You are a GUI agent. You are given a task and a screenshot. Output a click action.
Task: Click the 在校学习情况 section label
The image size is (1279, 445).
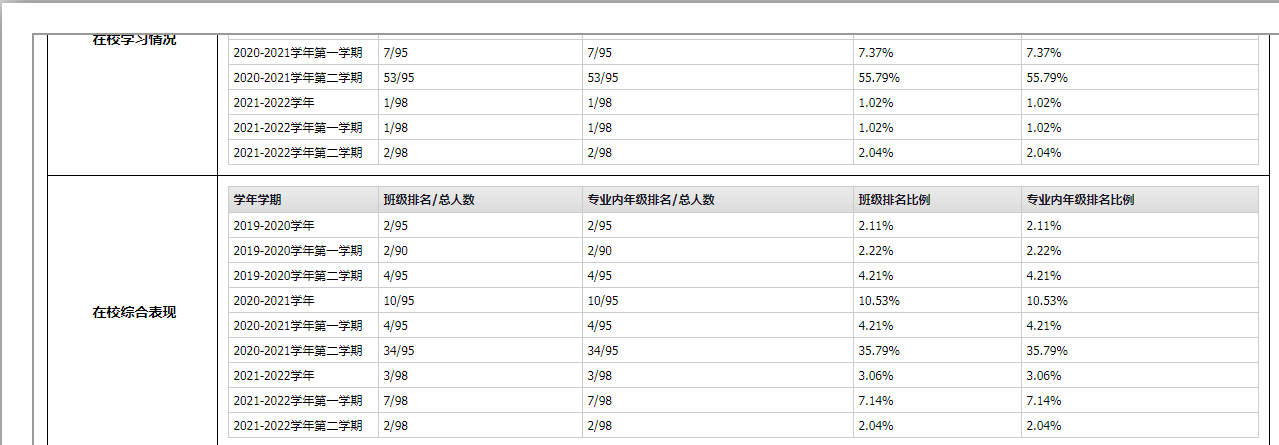(134, 40)
